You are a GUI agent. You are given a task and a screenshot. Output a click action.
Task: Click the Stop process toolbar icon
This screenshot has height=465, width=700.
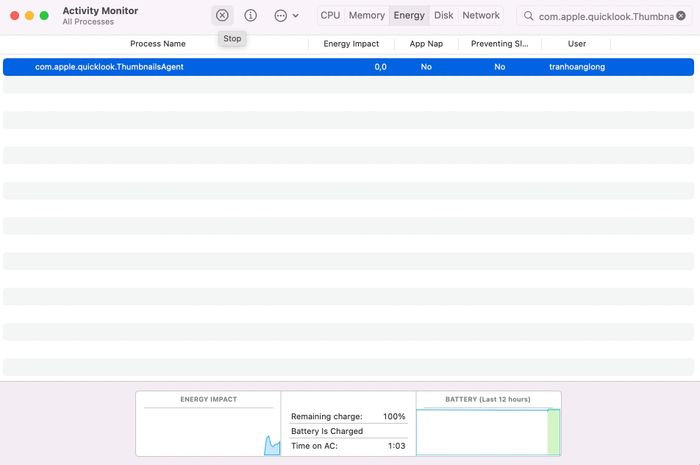coord(222,16)
